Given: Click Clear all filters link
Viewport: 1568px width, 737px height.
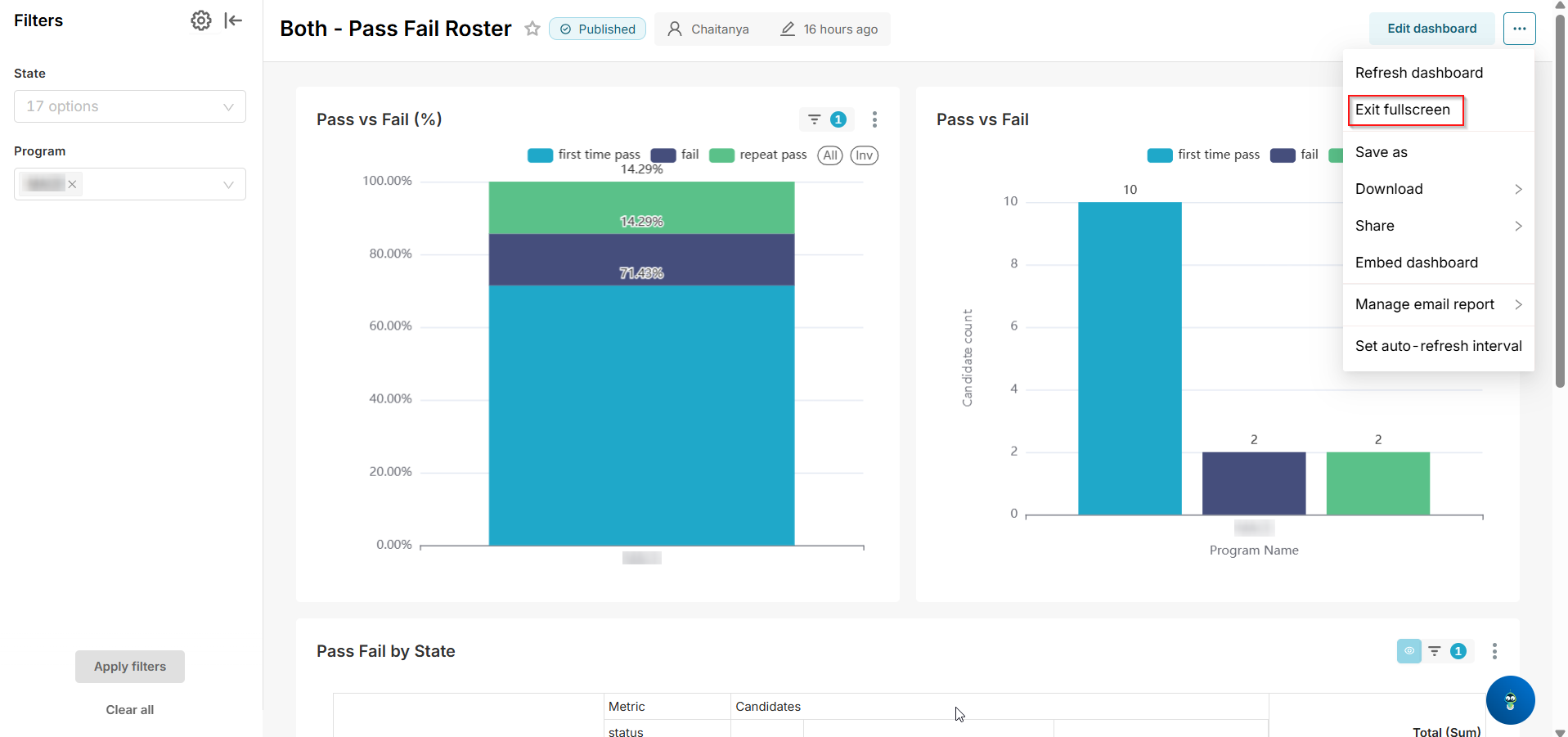Looking at the screenshot, I should coord(130,710).
